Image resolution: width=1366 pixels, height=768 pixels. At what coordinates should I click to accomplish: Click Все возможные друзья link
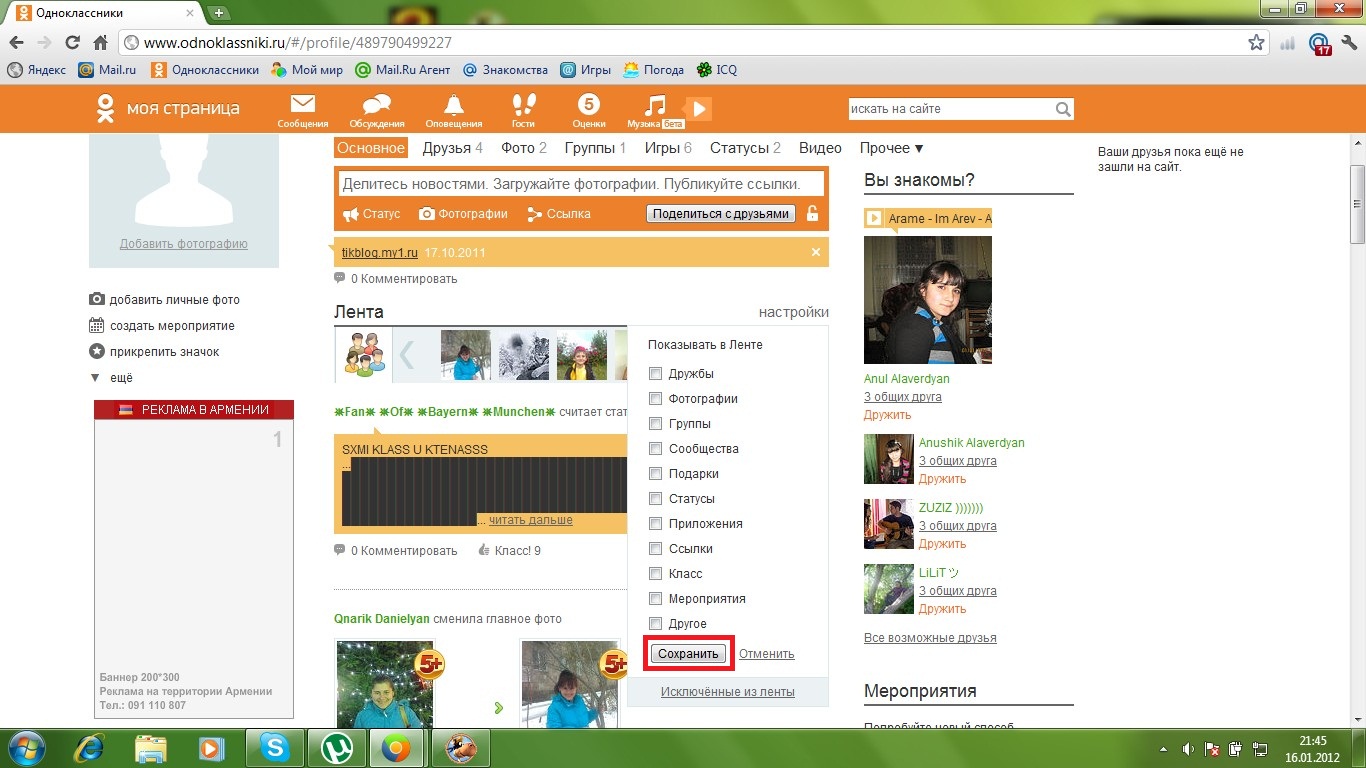tap(930, 638)
